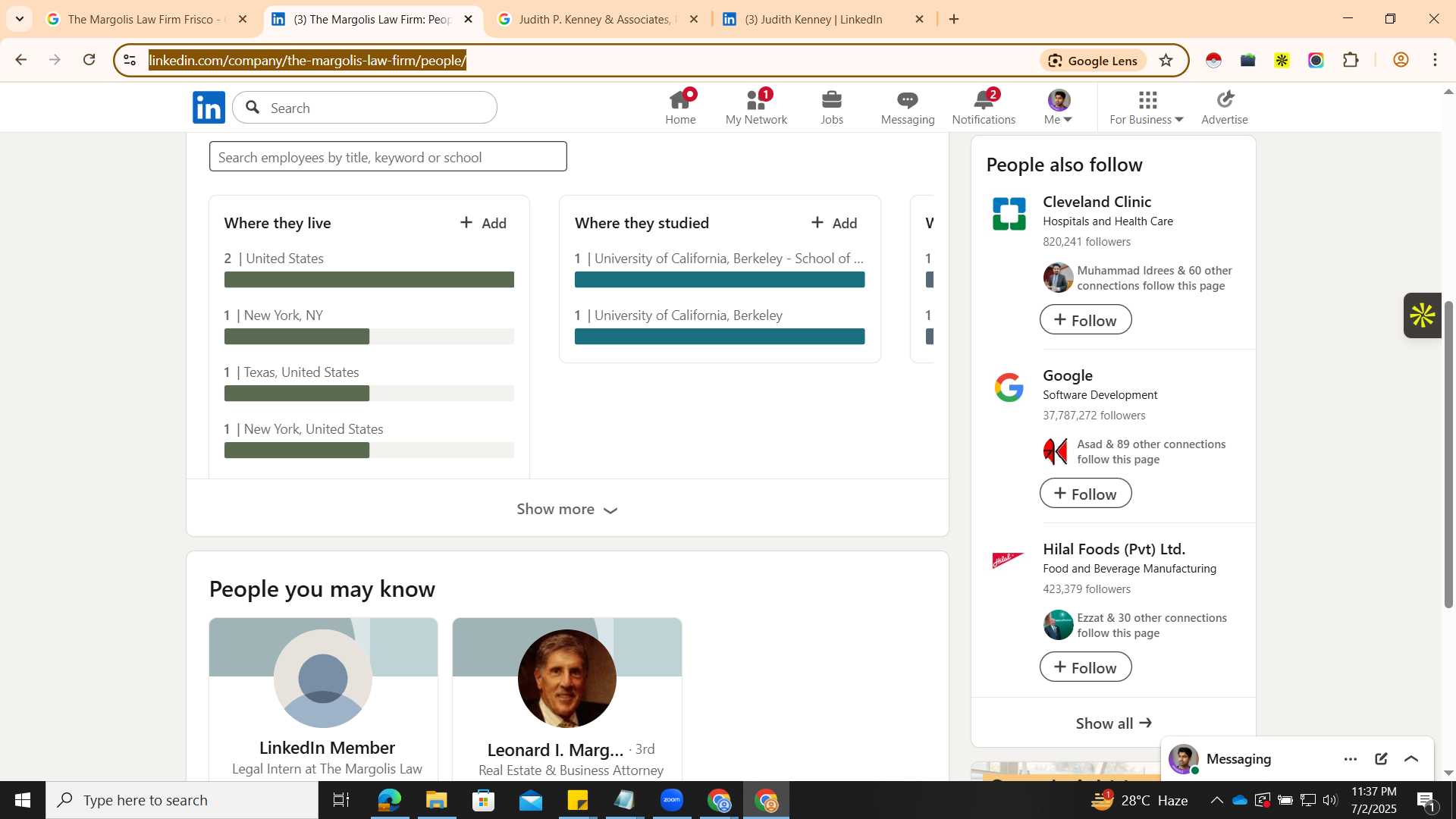The width and height of the screenshot is (1456, 819).
Task: Follow Hilal Foods (Pvt) Ltd.
Action: pyautogui.click(x=1085, y=667)
